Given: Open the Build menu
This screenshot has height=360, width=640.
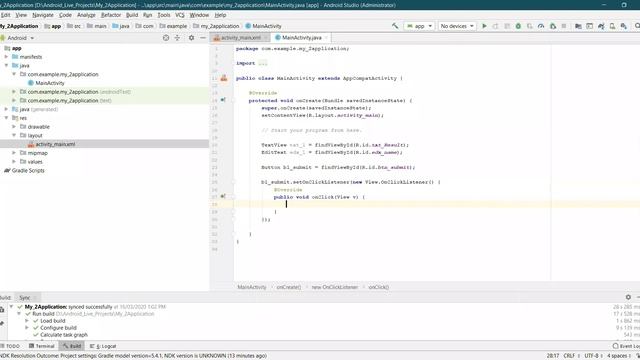Looking at the screenshot, I should coord(132,15).
